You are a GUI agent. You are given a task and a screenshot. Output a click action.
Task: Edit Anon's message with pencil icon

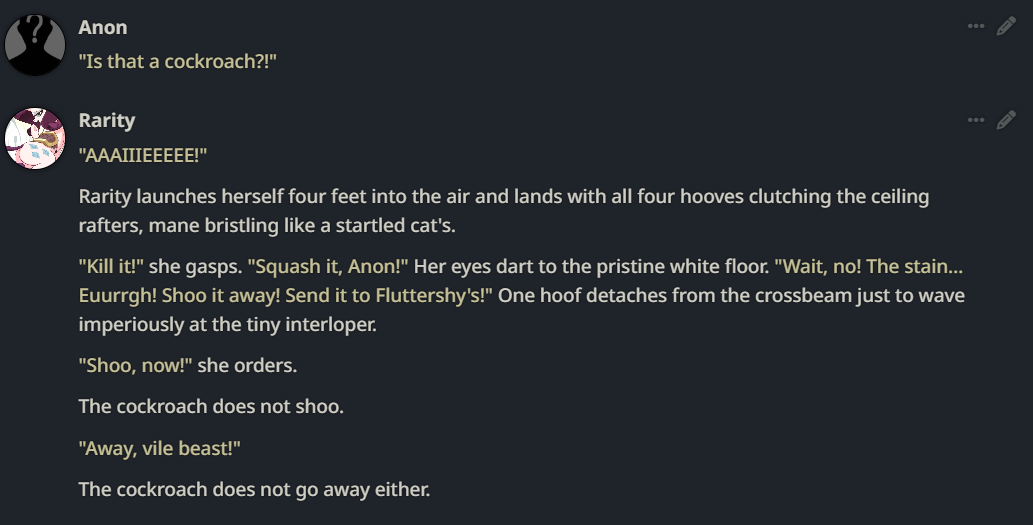coord(1006,27)
